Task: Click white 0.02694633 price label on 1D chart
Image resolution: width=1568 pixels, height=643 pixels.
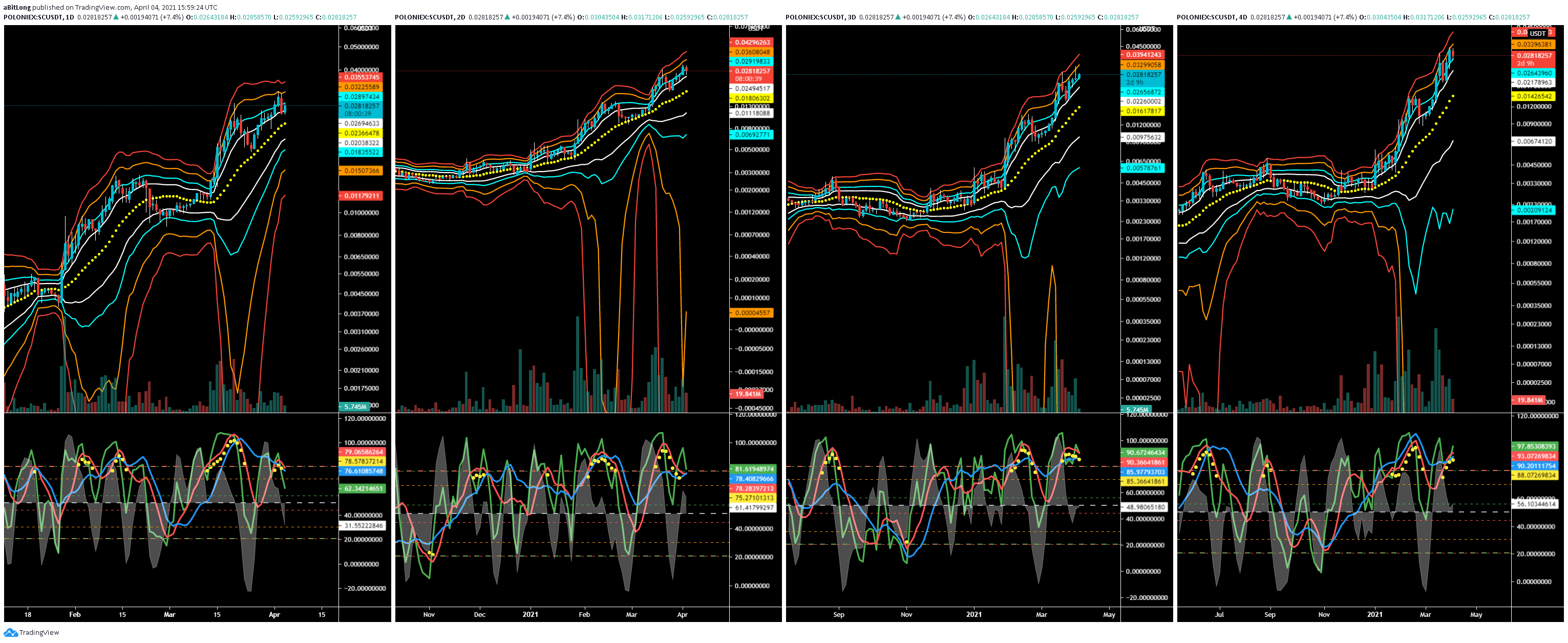Action: [361, 123]
